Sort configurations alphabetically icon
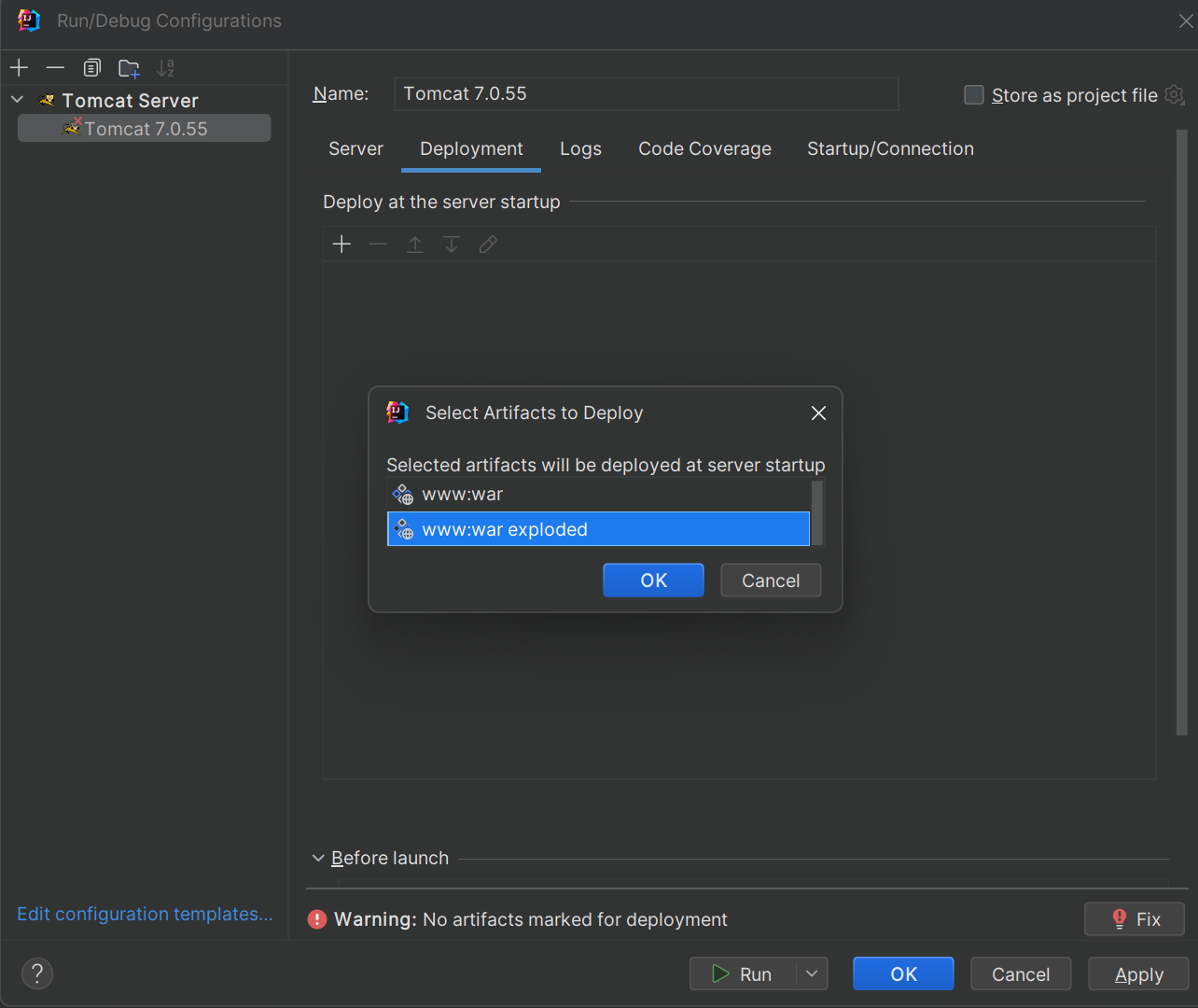 click(x=166, y=67)
